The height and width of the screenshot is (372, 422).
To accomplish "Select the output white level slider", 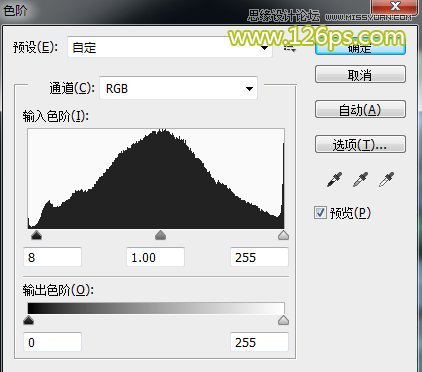I will pos(283,320).
